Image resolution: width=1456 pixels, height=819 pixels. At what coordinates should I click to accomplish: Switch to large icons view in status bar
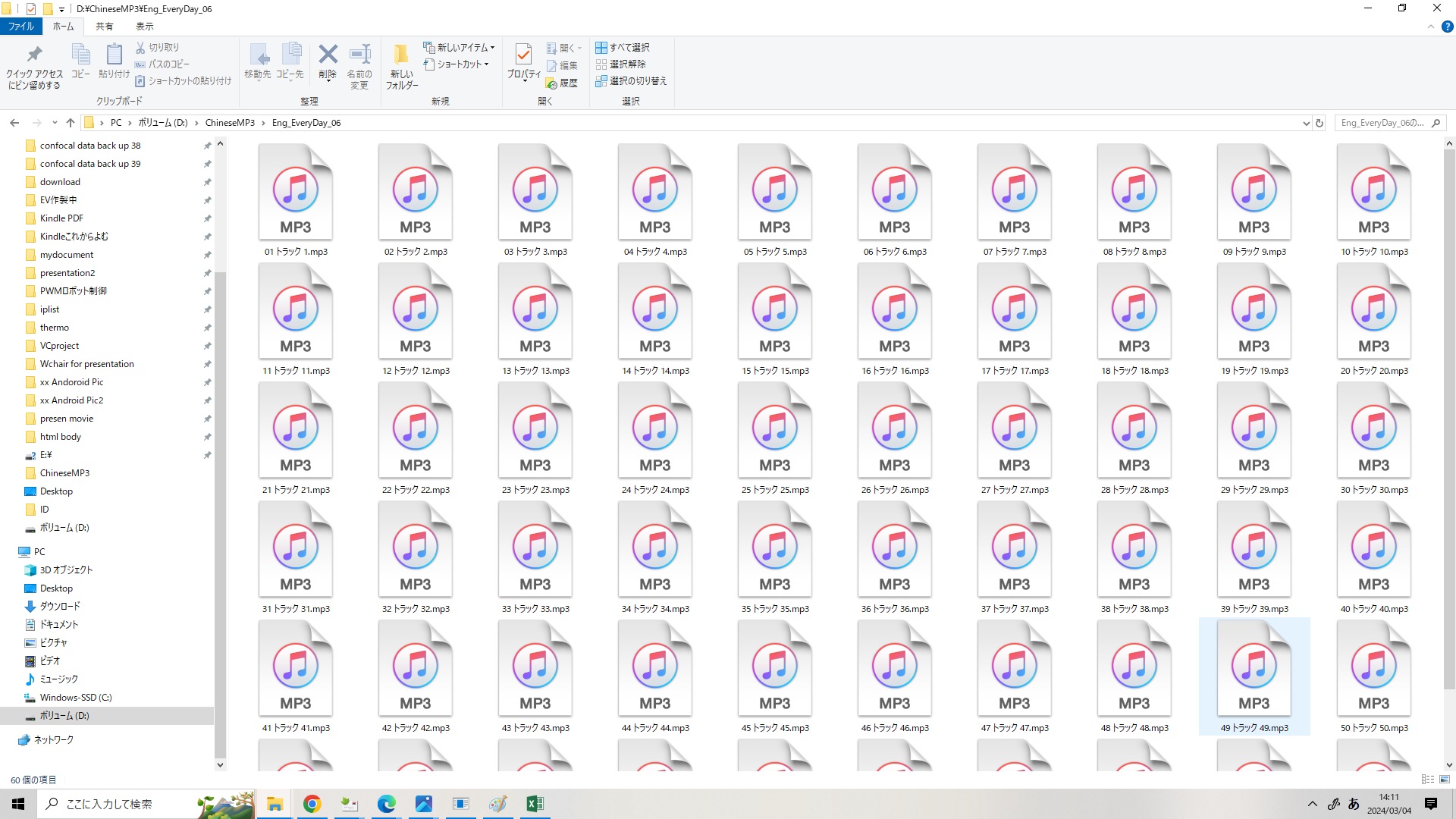coord(1445,780)
